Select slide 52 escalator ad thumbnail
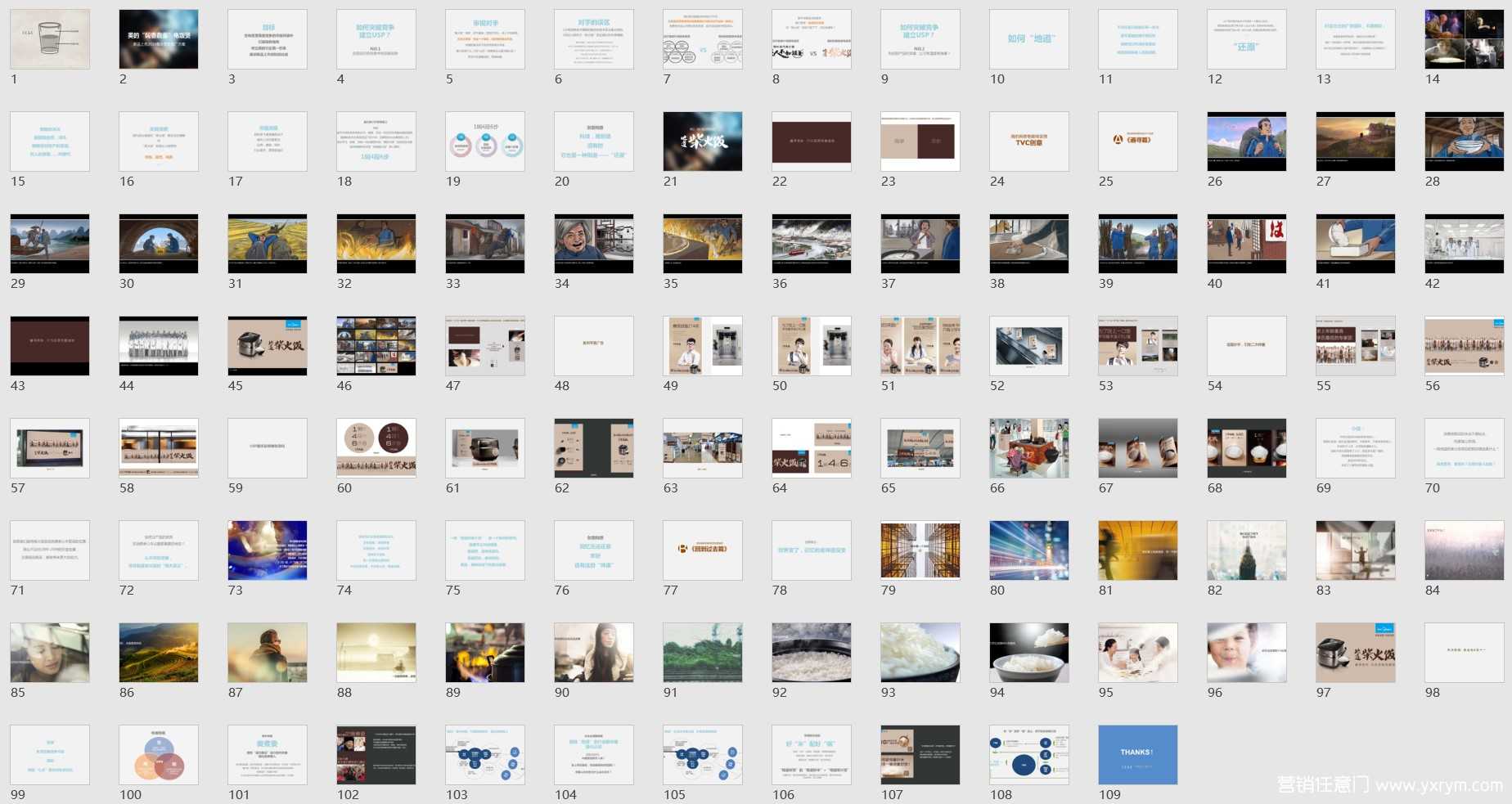 click(1029, 346)
